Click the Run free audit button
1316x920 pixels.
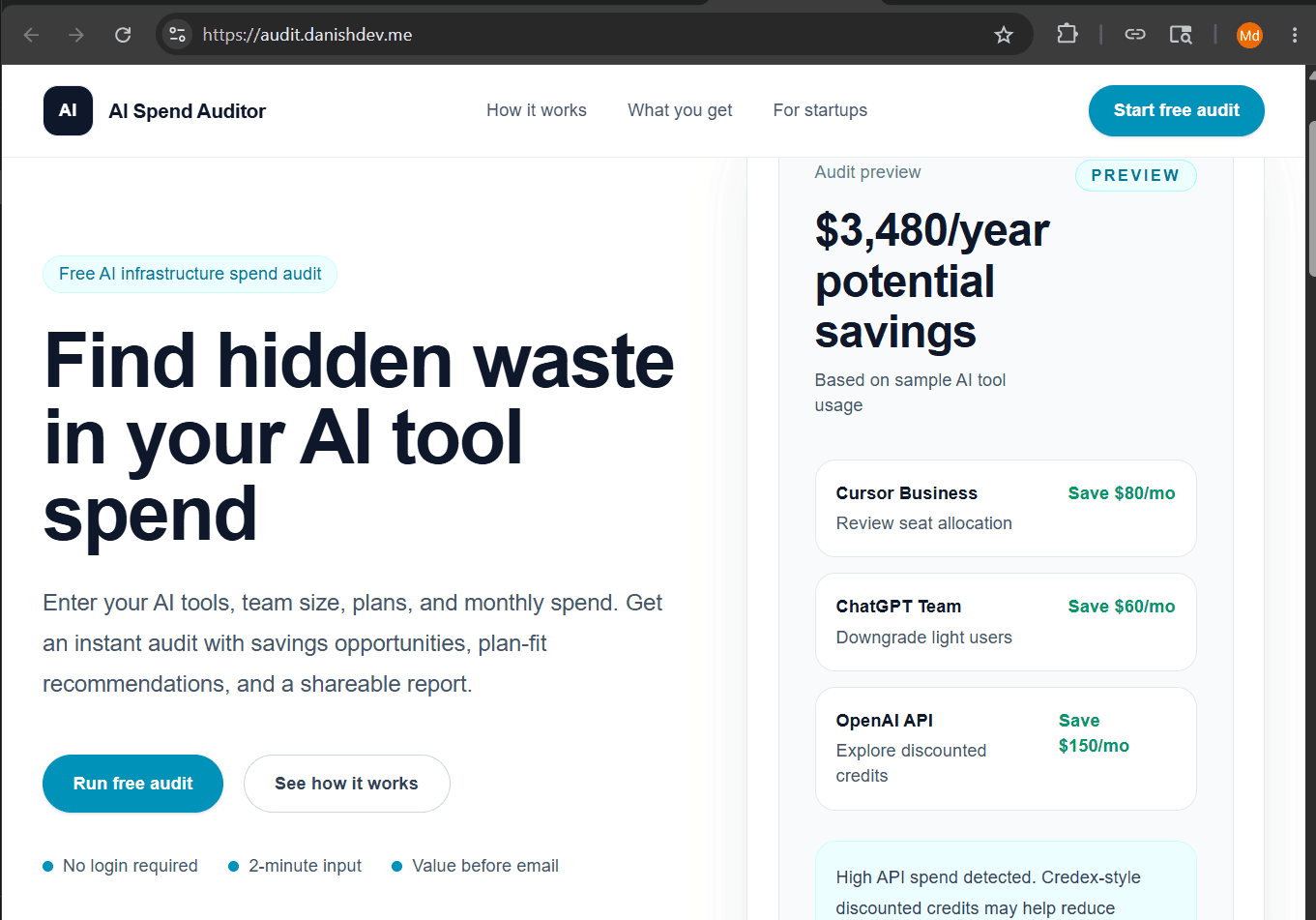point(132,784)
